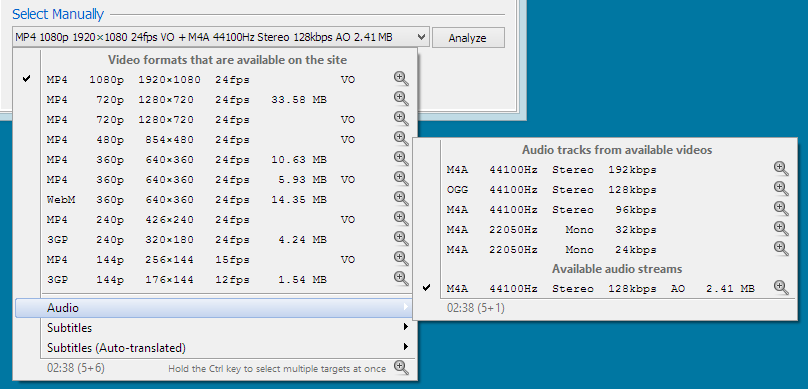Expand Subtitles (Auto-translated) submenu
The height and width of the screenshot is (389, 808).
pyautogui.click(x=214, y=348)
